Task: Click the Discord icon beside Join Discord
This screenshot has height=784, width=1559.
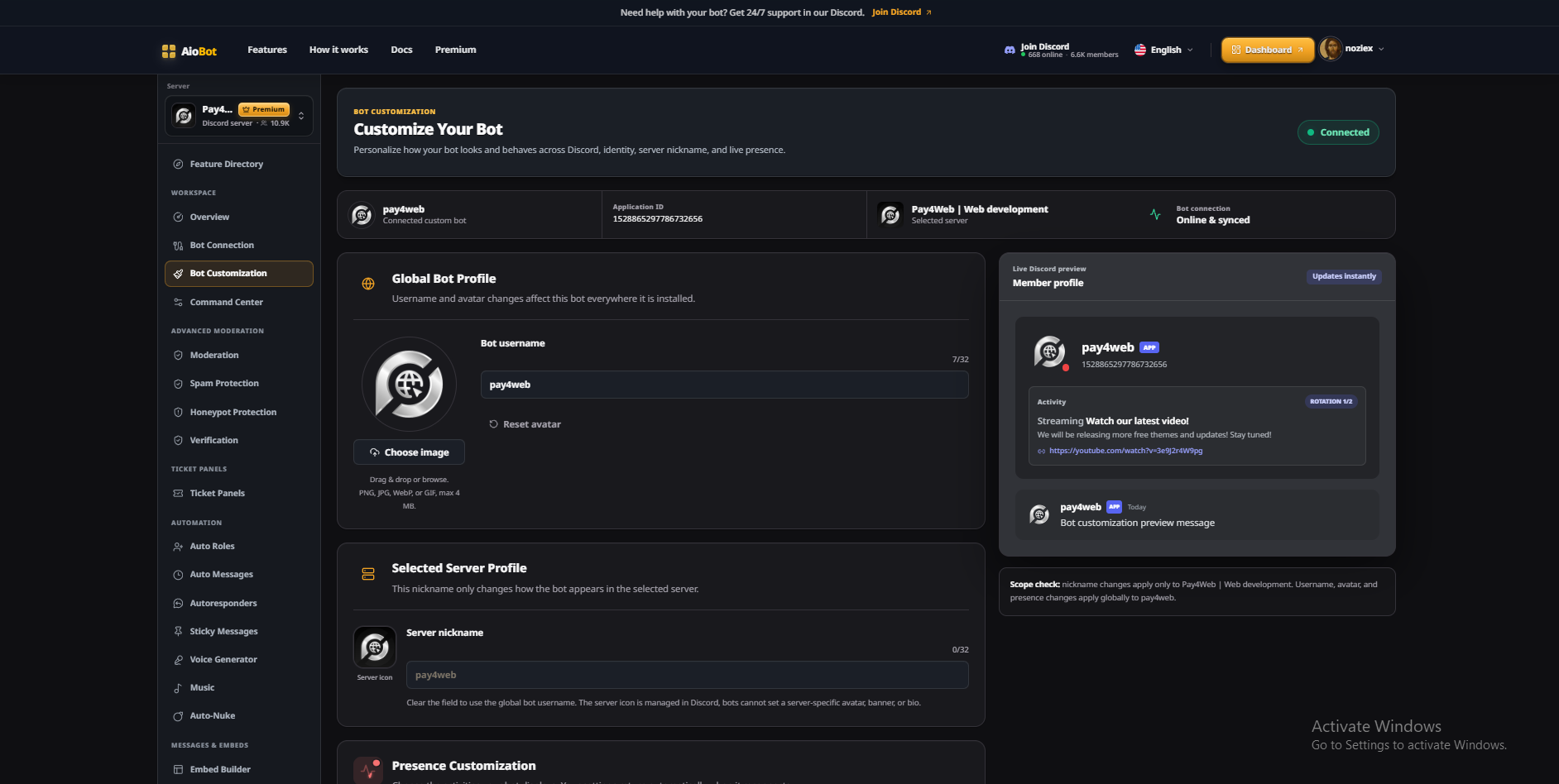Action: point(1010,50)
